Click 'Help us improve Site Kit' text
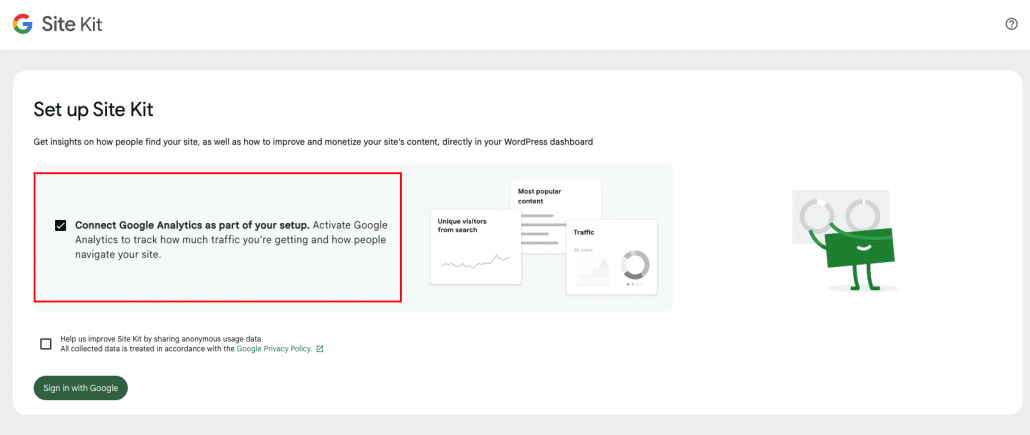1030x435 pixels. (x=162, y=339)
